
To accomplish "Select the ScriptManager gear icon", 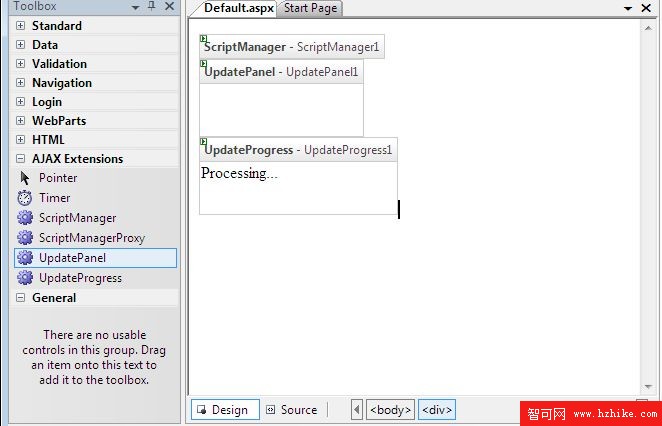I will [x=25, y=218].
